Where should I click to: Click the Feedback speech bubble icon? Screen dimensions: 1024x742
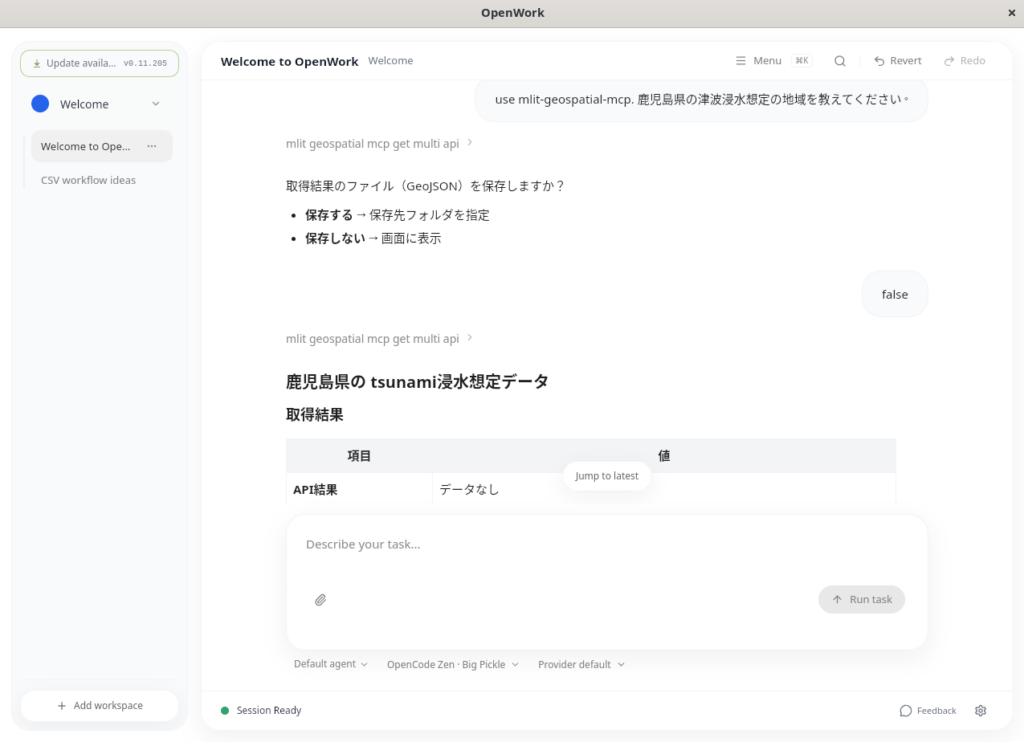[906, 711]
